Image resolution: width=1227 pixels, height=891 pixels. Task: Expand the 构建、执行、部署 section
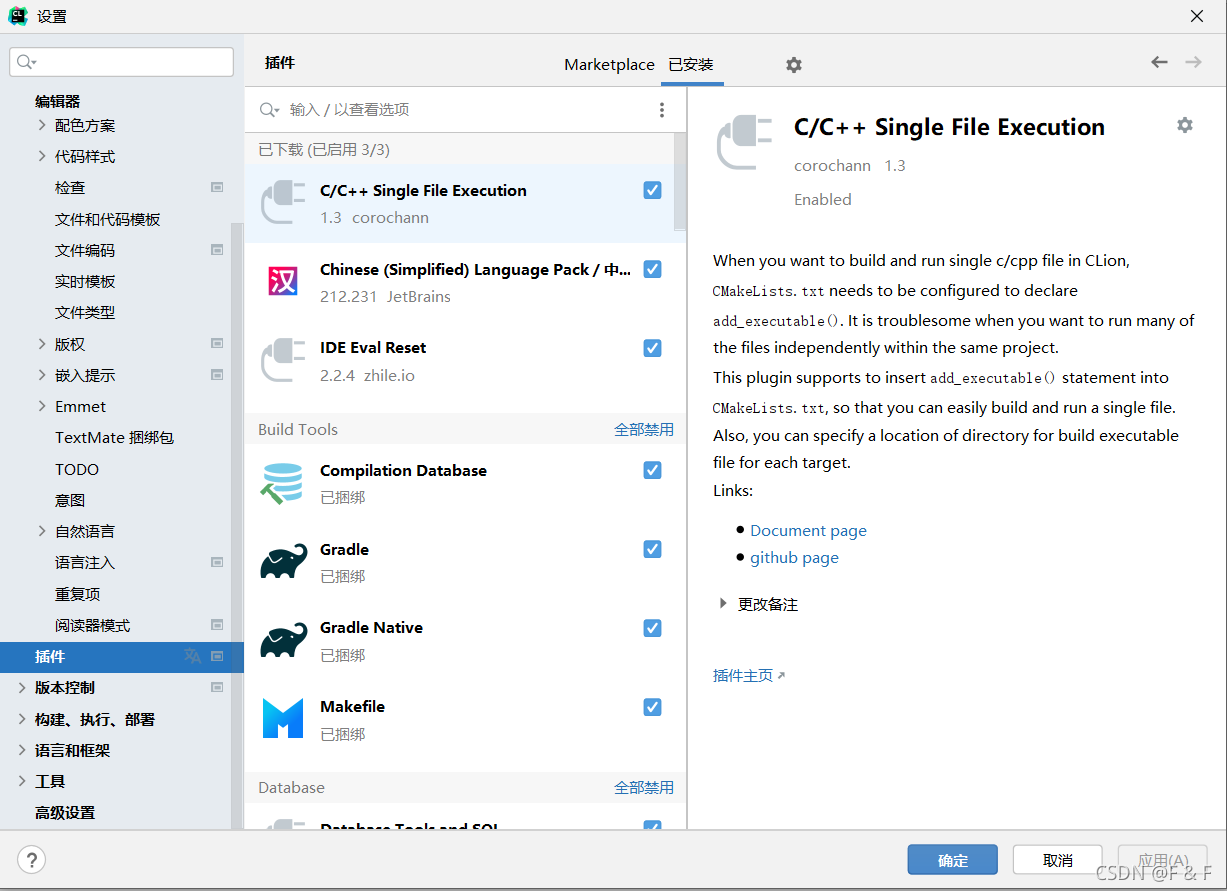click(22, 719)
